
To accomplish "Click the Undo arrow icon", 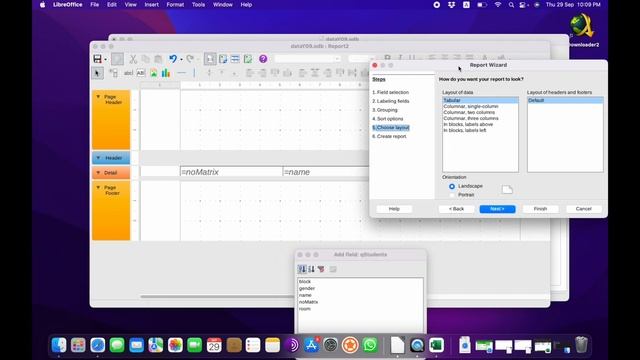I will (x=173, y=59).
